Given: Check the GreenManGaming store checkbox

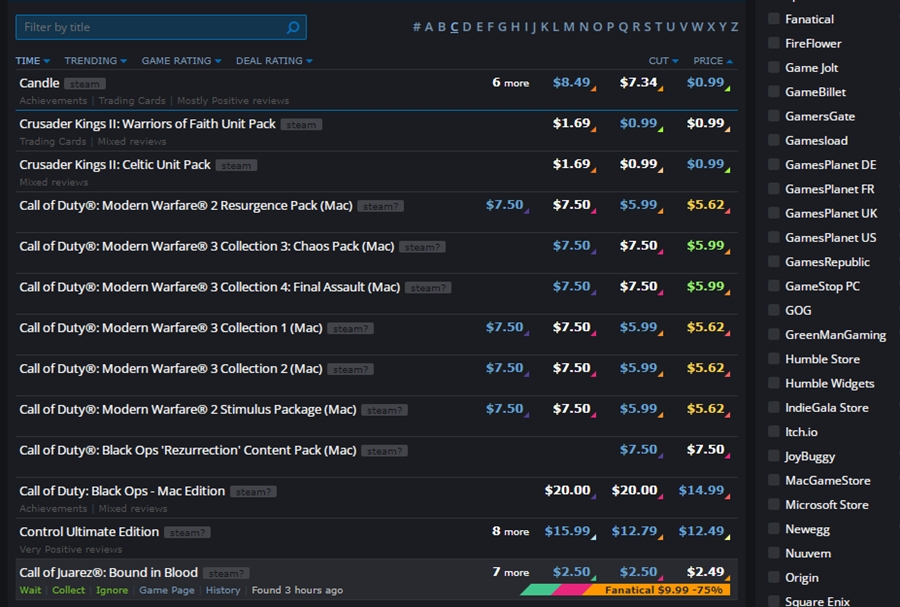Looking at the screenshot, I should [x=774, y=334].
